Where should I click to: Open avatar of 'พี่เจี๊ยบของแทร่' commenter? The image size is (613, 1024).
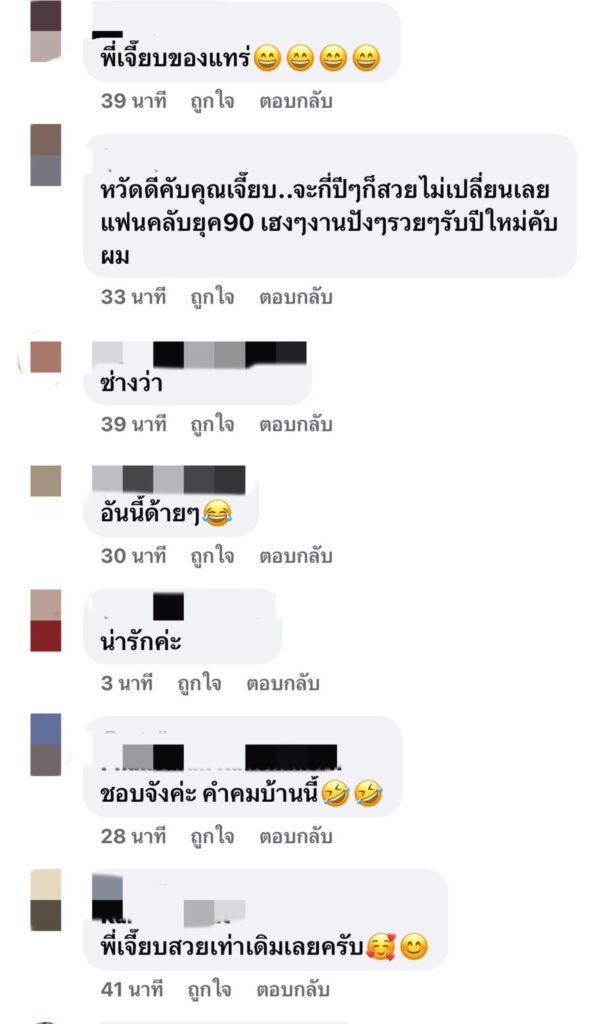coord(46,31)
